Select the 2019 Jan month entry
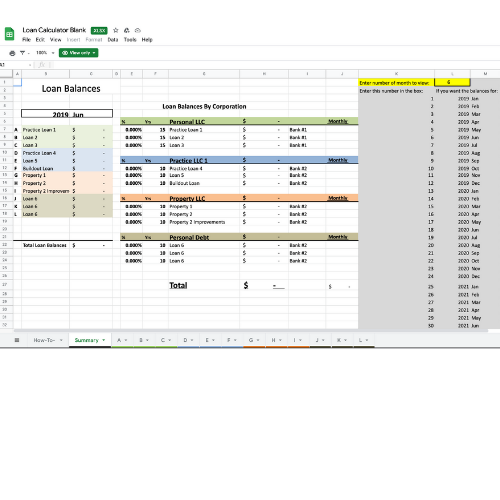 coord(468,99)
